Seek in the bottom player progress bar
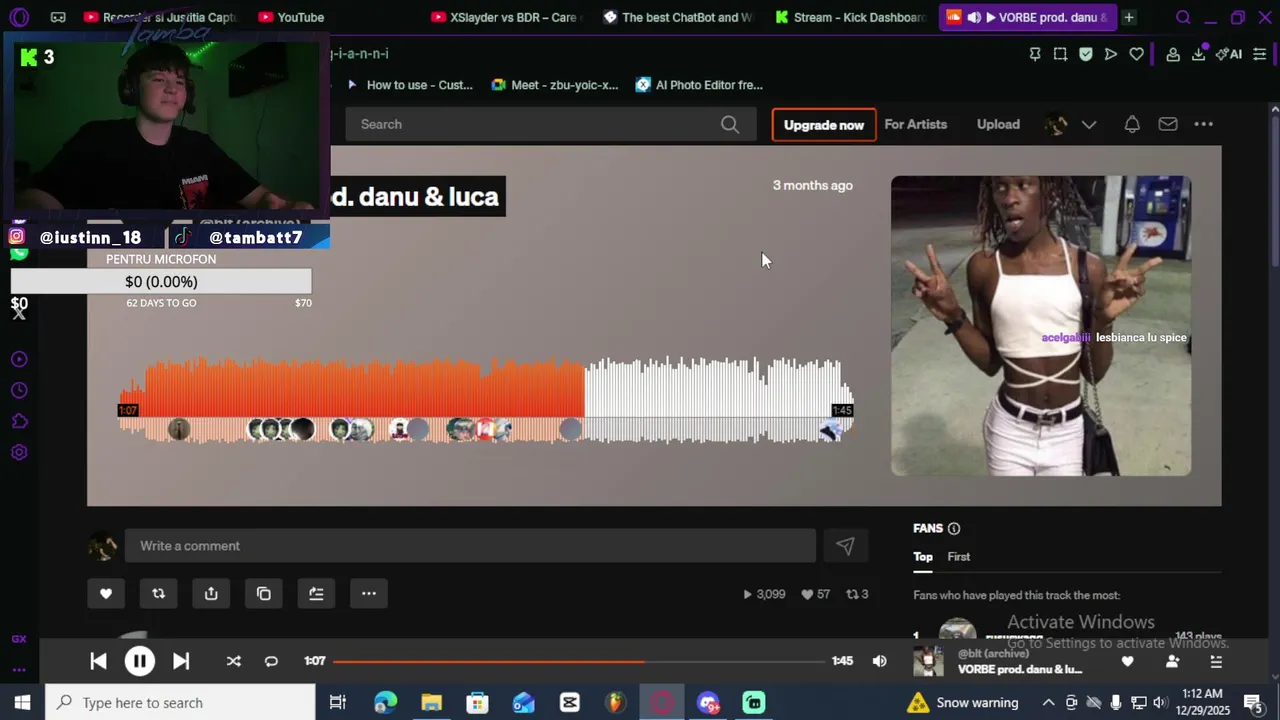1280x720 pixels. tap(579, 661)
